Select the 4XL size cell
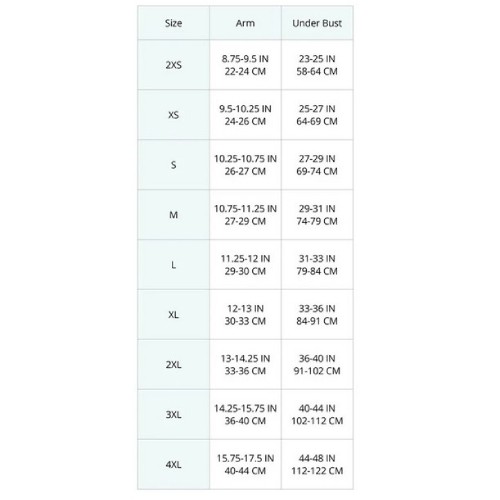500x500 pixels. 173,464
